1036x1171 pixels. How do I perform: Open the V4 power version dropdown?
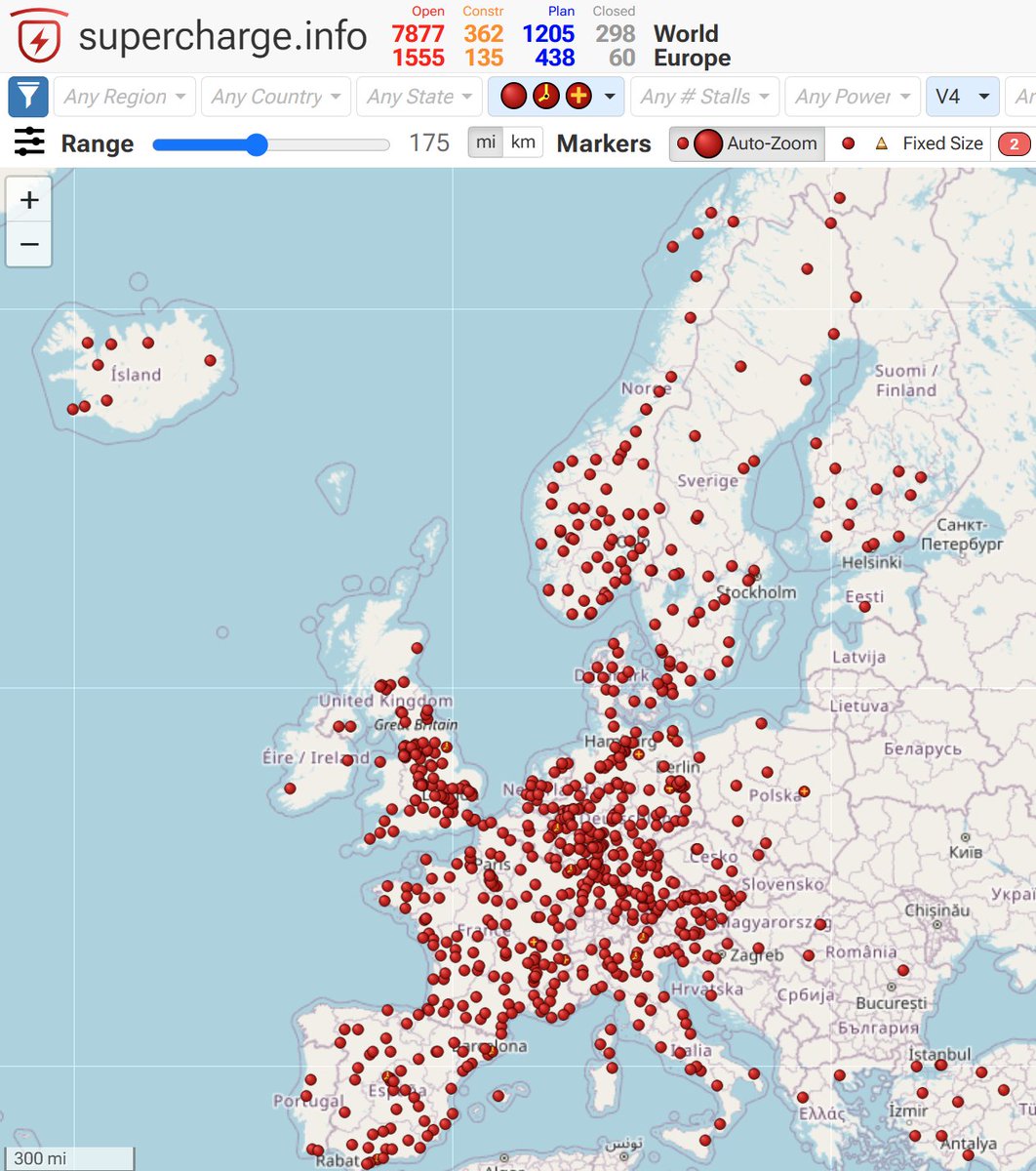(x=962, y=96)
